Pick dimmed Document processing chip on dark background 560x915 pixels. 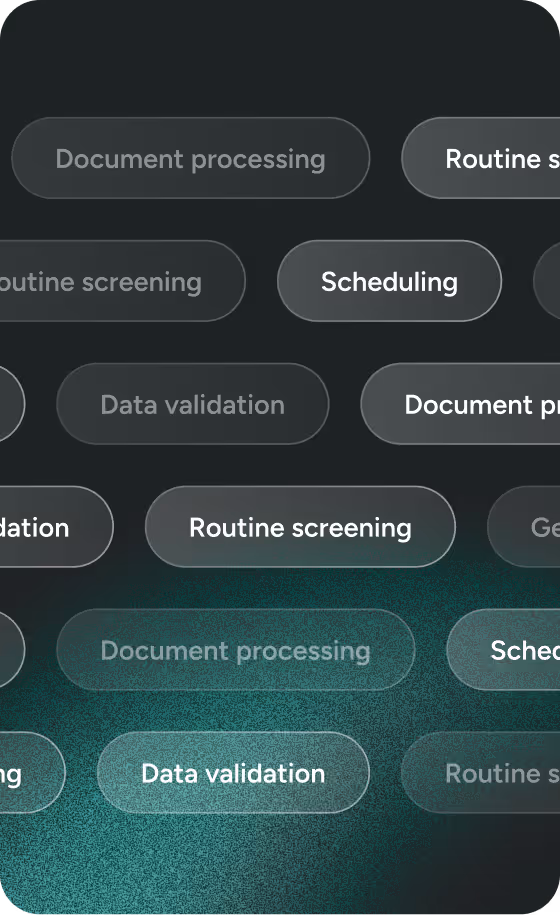point(190,158)
